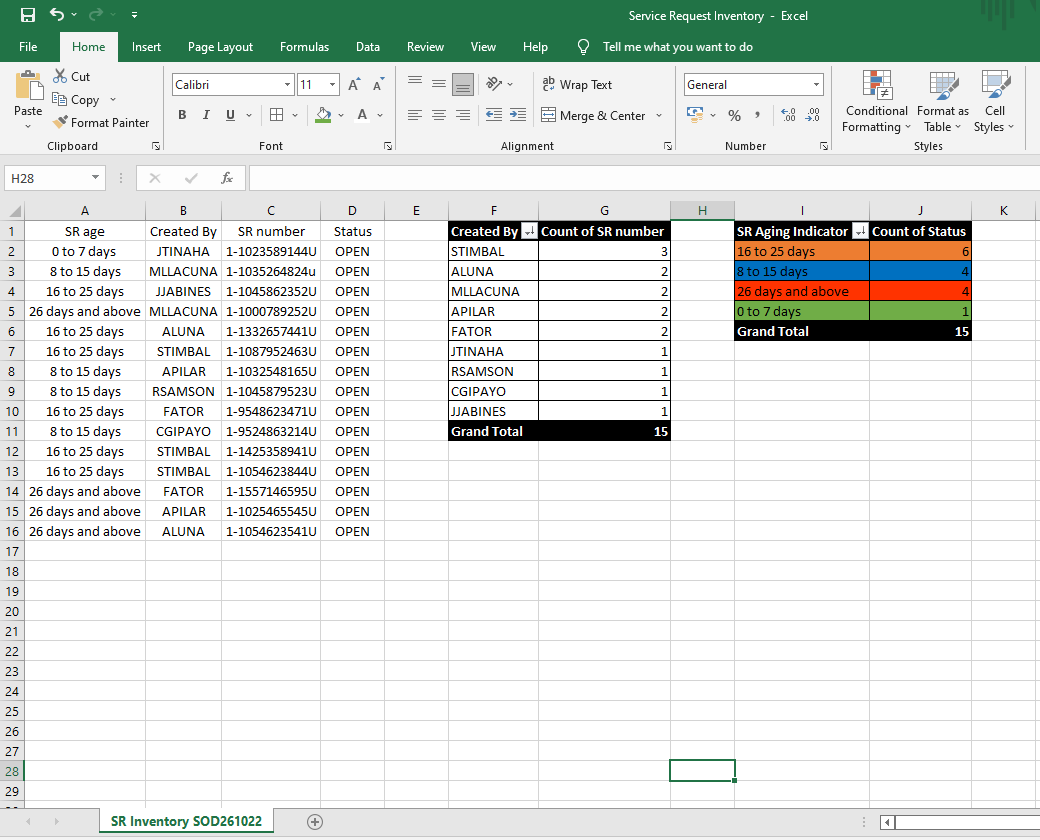1040x840 pixels.
Task: Open the Paste options arrow
Action: [x=28, y=125]
